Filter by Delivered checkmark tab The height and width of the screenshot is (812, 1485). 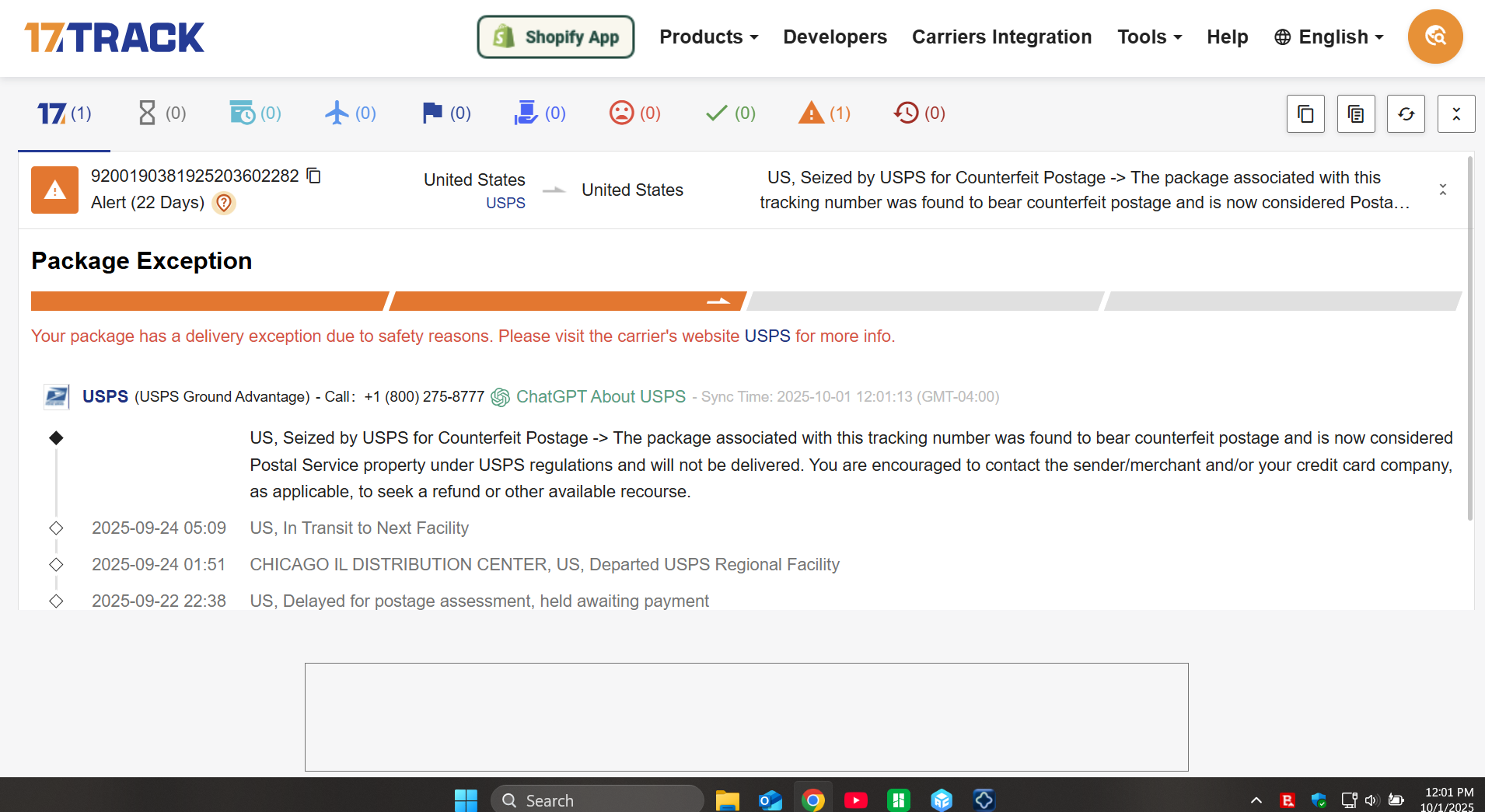coord(730,113)
